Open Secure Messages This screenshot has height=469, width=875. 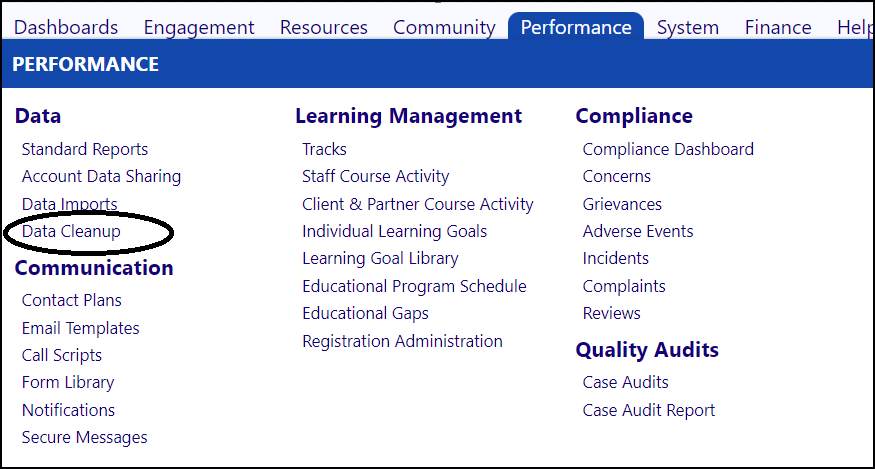[85, 437]
